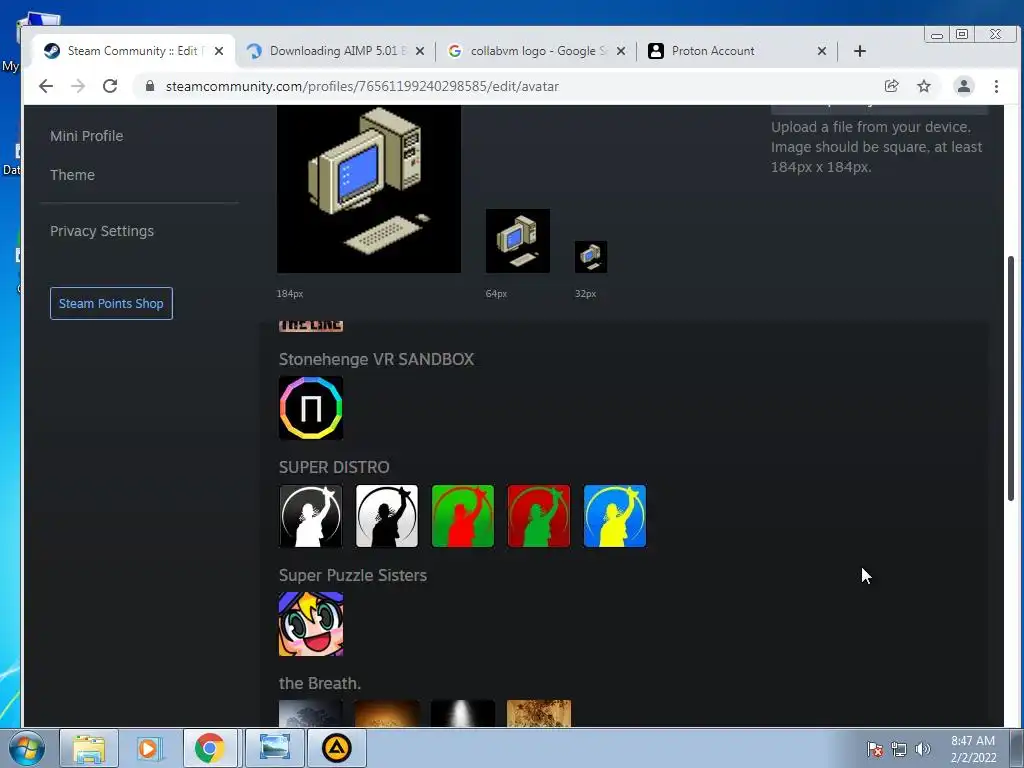Click the padlock site info icon
The width and height of the screenshot is (1024, 768).
coord(150,86)
